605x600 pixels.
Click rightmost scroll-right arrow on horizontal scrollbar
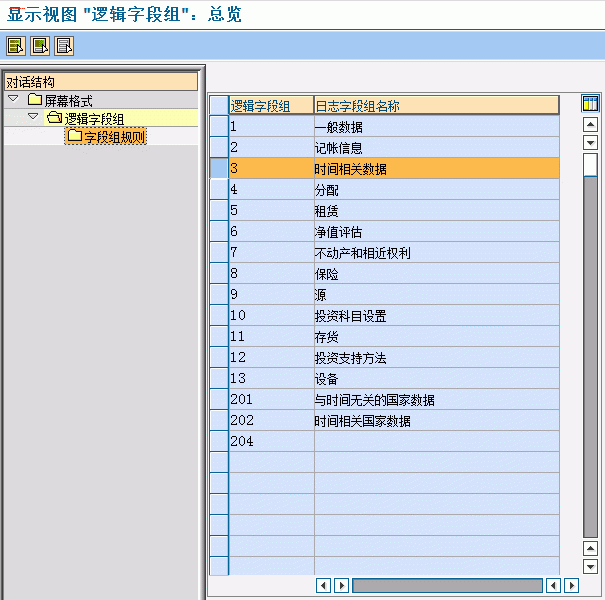[571, 585]
